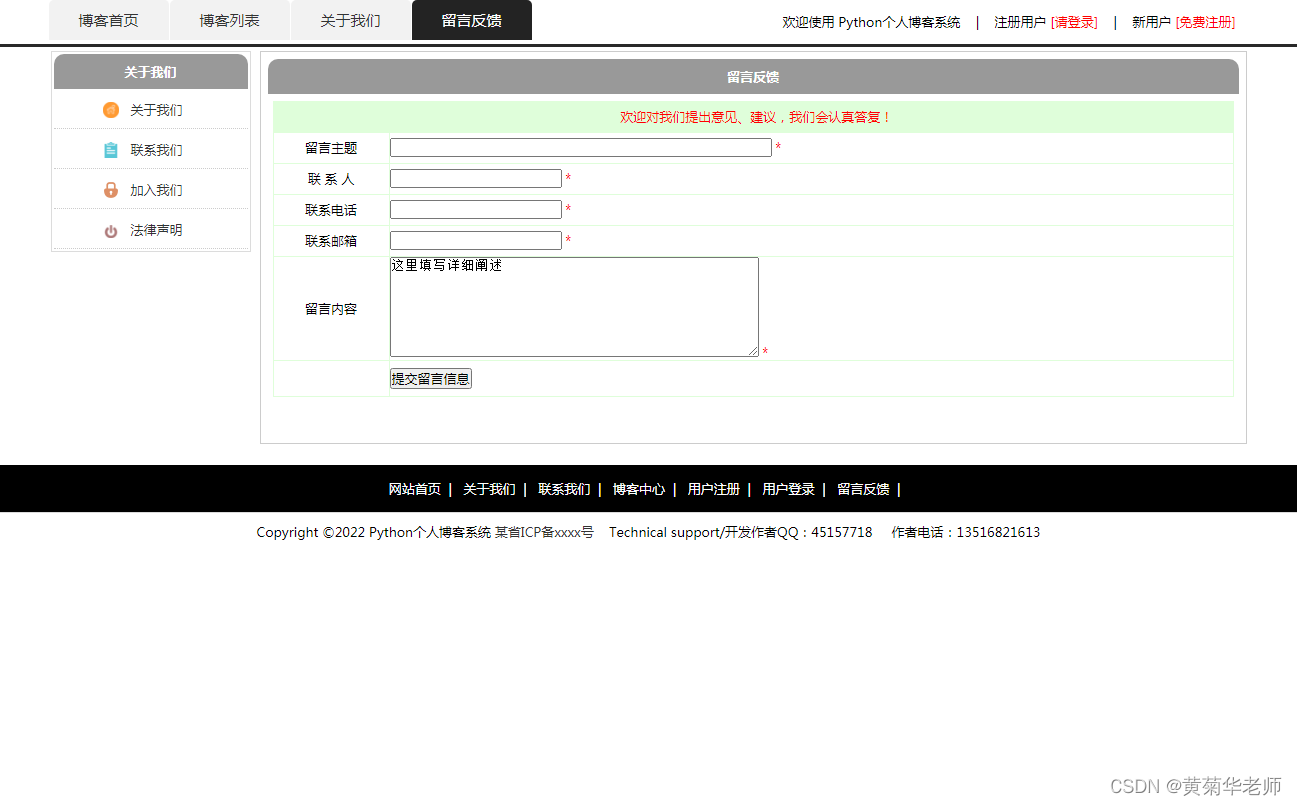Click the 联系我们 footer link
The height and width of the screenshot is (806, 1297).
click(564, 489)
